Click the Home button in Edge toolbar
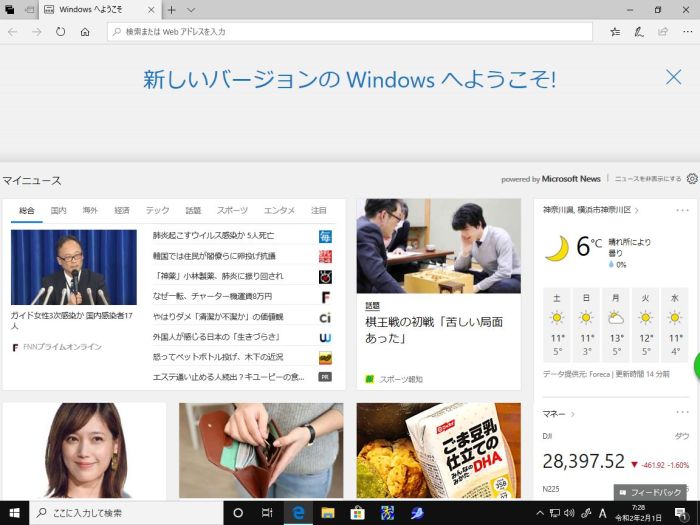 [x=85, y=32]
